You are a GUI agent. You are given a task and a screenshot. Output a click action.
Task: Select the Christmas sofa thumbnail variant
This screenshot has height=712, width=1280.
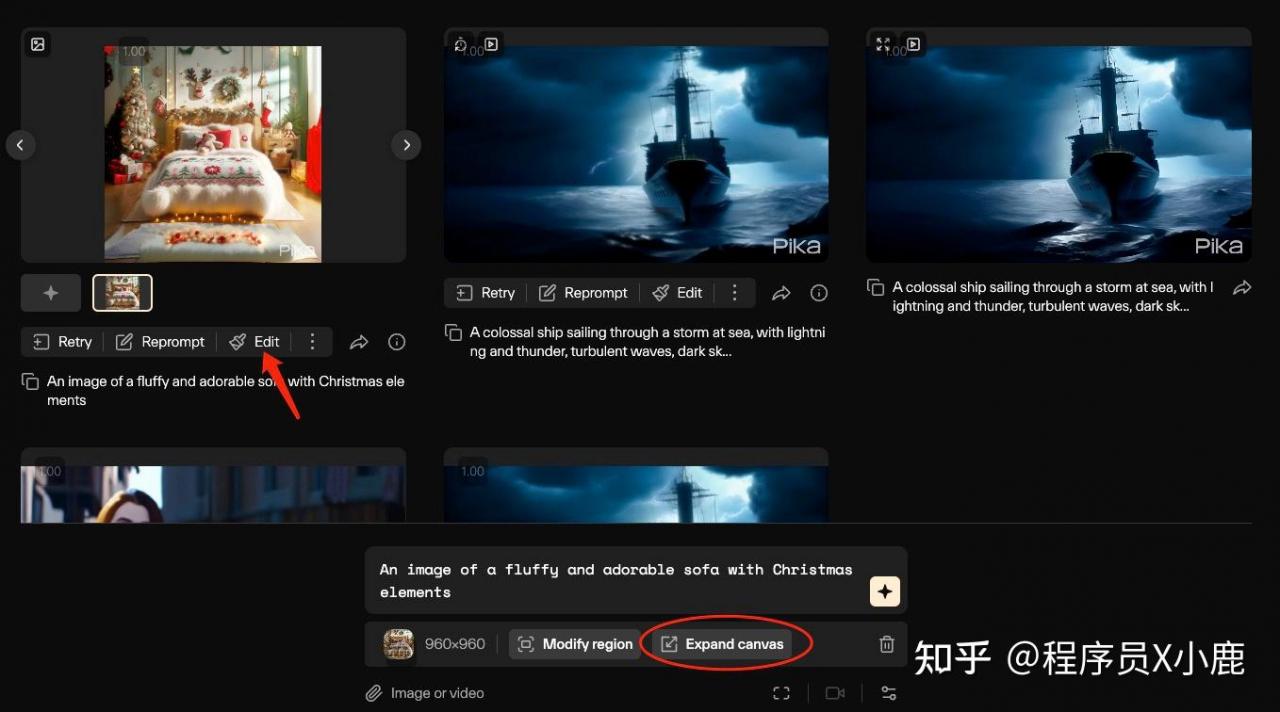[x=122, y=293]
